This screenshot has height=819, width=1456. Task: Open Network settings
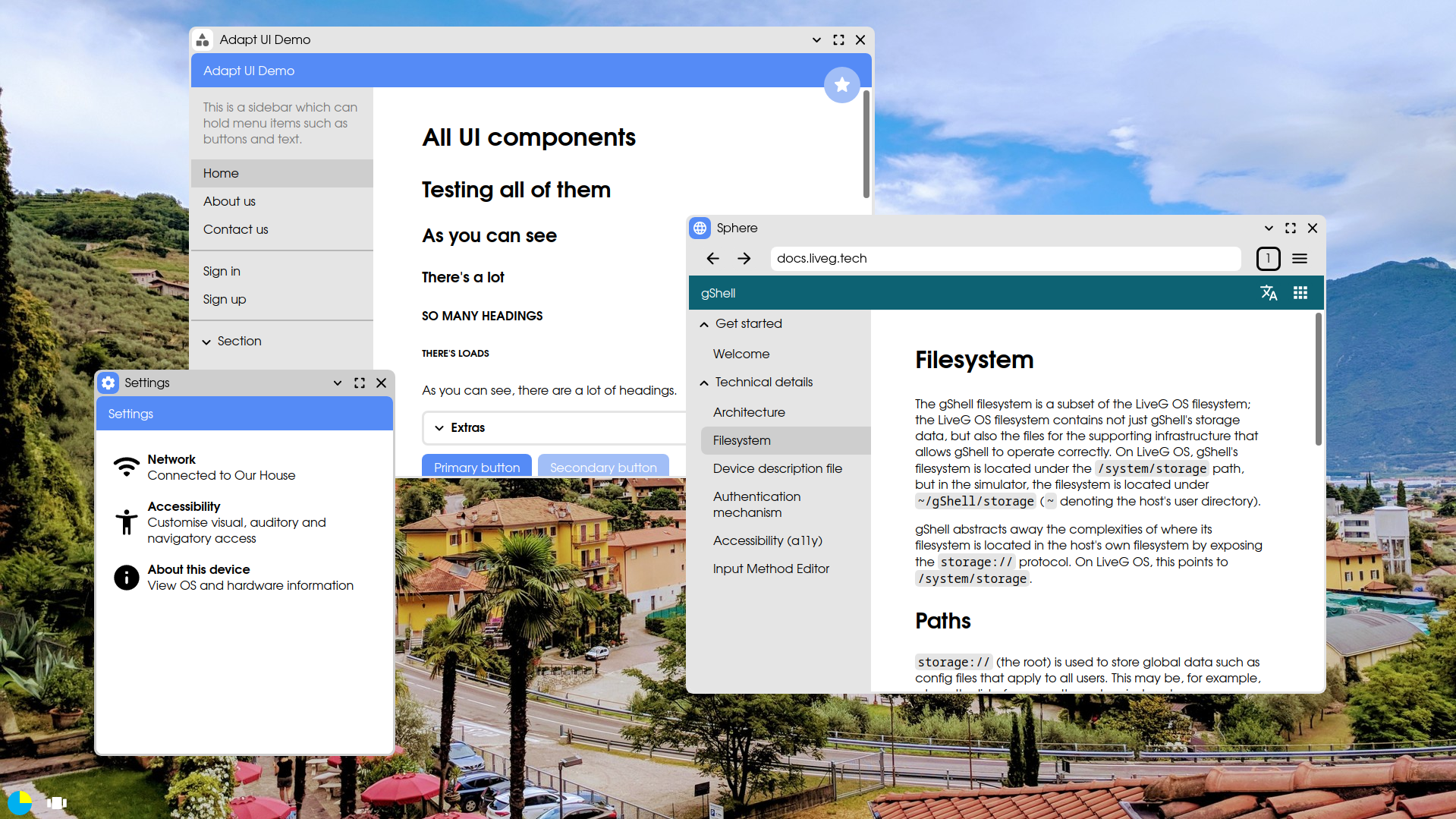pyautogui.click(x=222, y=468)
